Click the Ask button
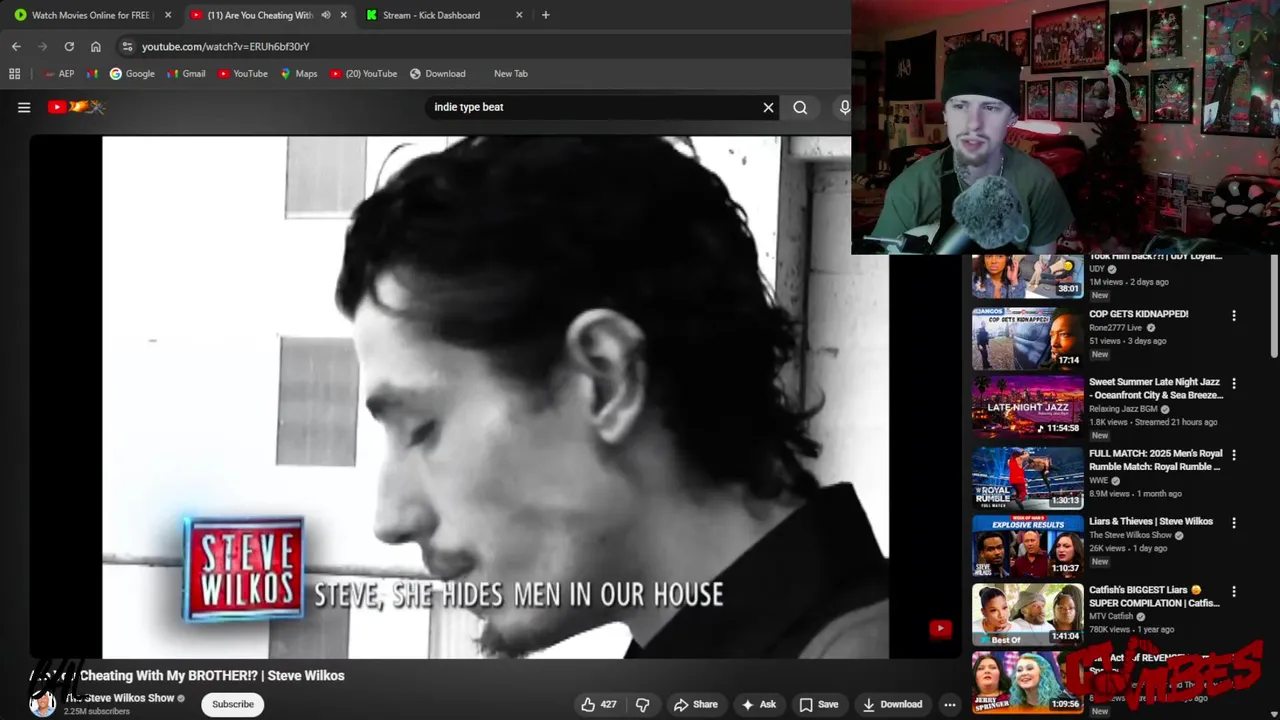 click(758, 704)
